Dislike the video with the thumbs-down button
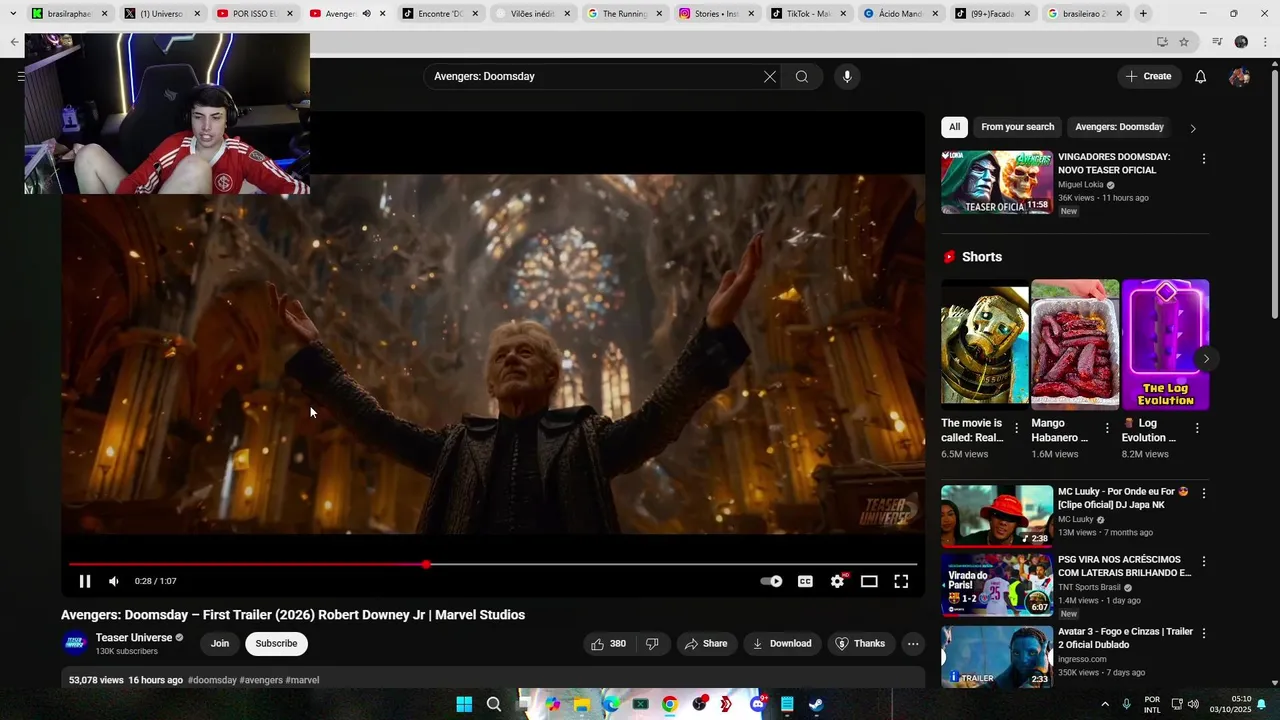Image resolution: width=1280 pixels, height=720 pixels. click(652, 644)
